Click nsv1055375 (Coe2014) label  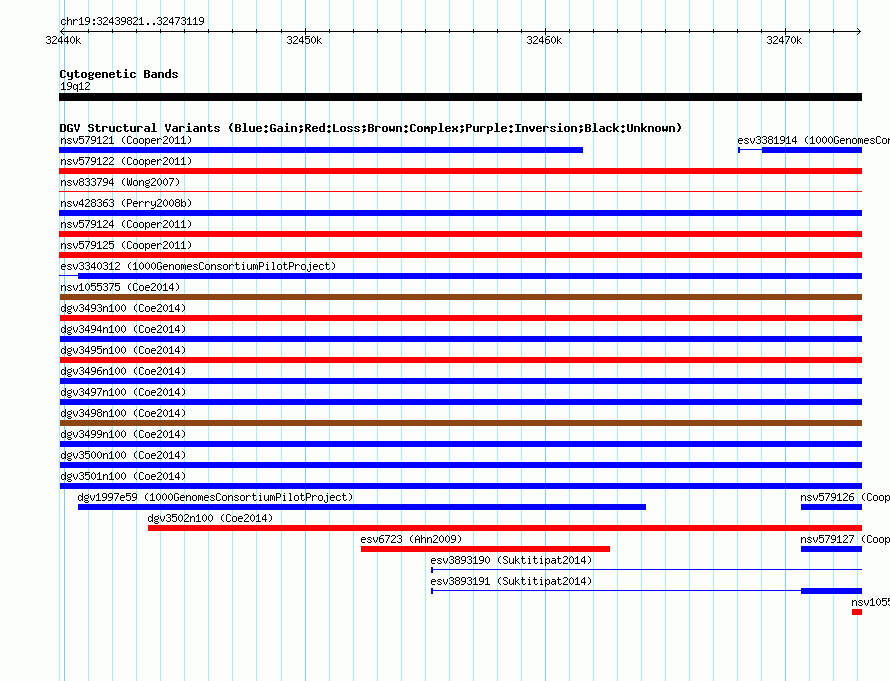(120, 287)
